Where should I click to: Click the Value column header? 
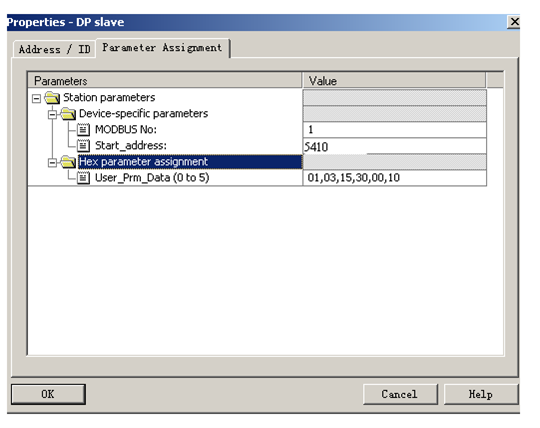click(394, 81)
